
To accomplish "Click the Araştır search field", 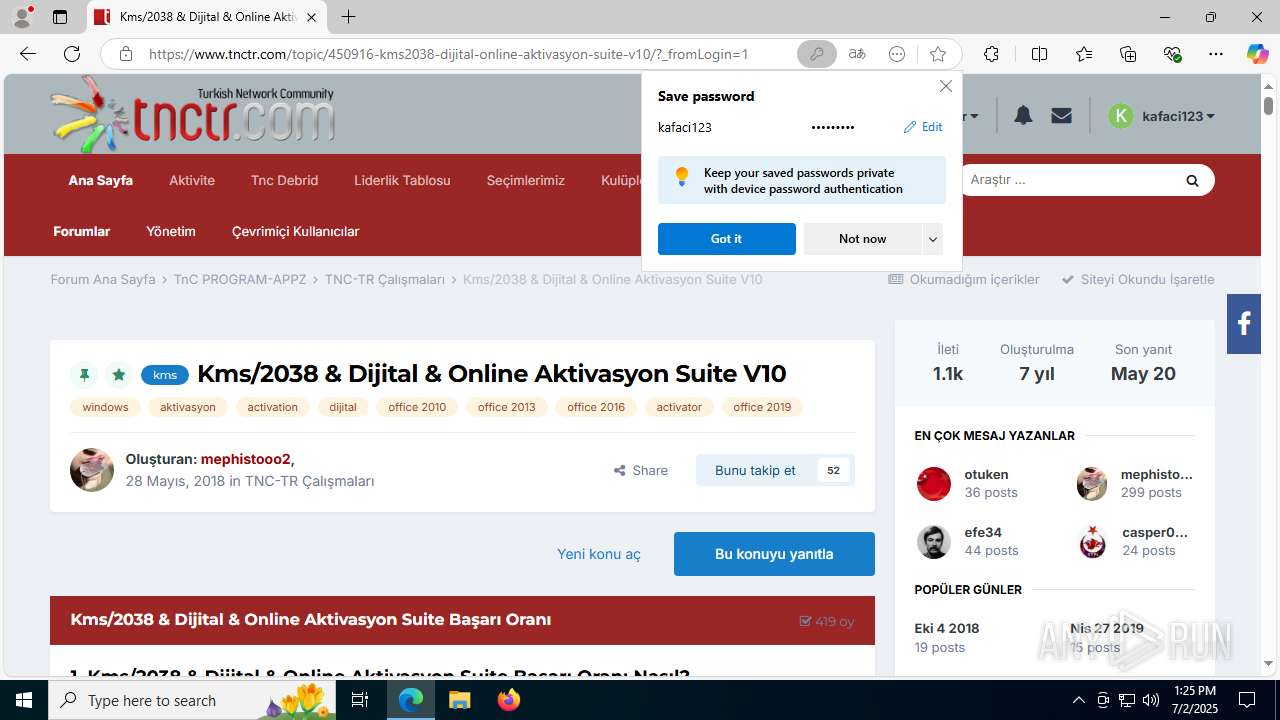I will tap(1066, 180).
